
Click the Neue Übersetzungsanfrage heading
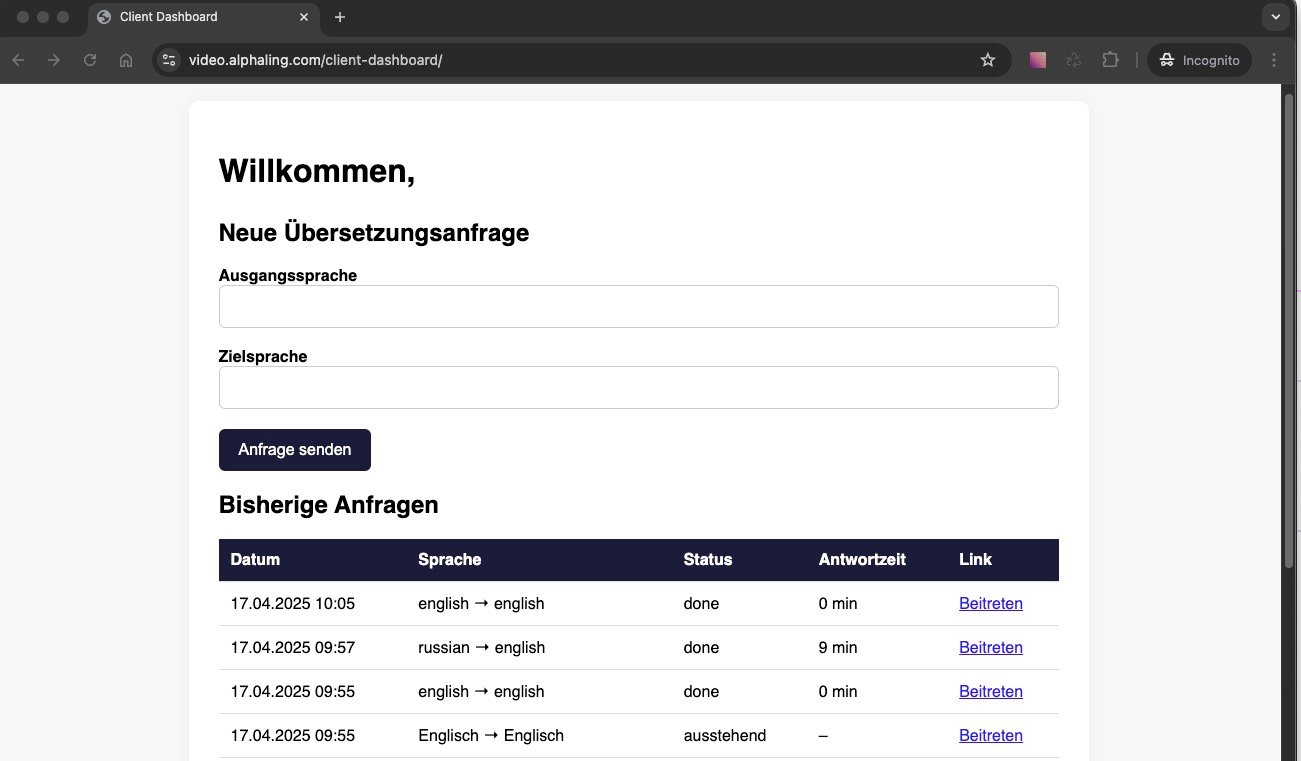tap(374, 233)
